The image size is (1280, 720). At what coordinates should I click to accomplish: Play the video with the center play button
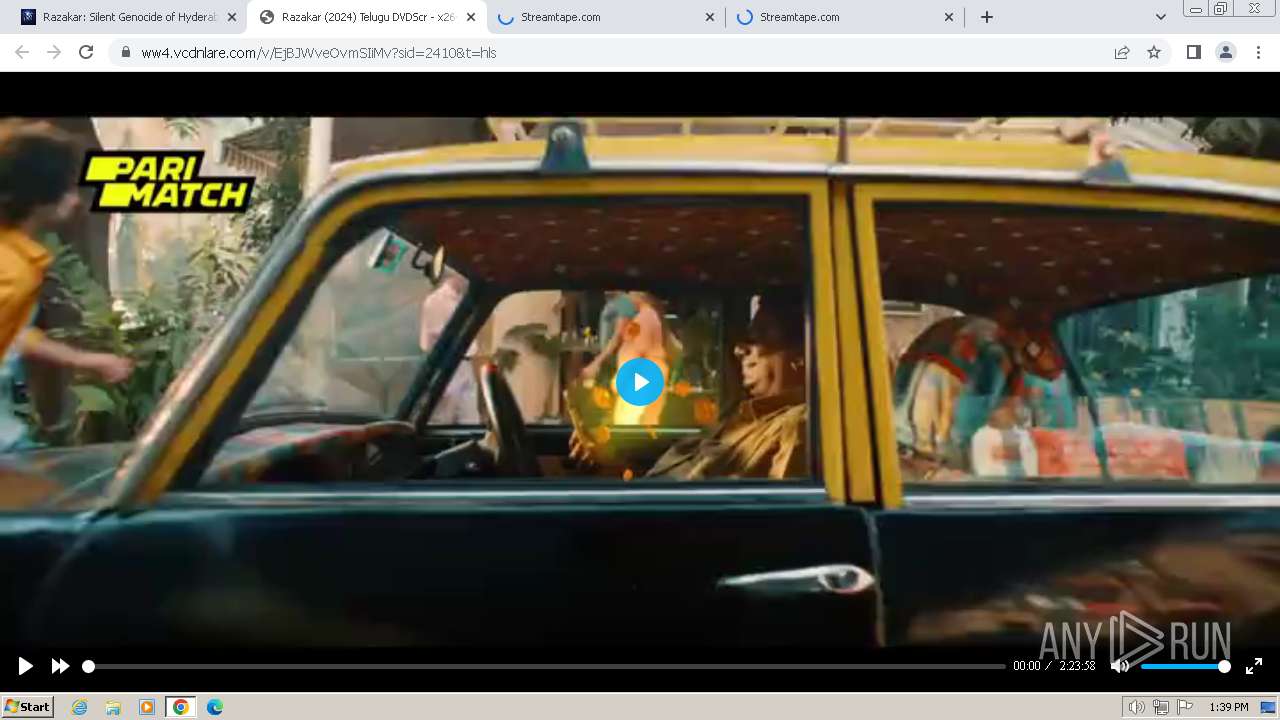click(x=640, y=382)
